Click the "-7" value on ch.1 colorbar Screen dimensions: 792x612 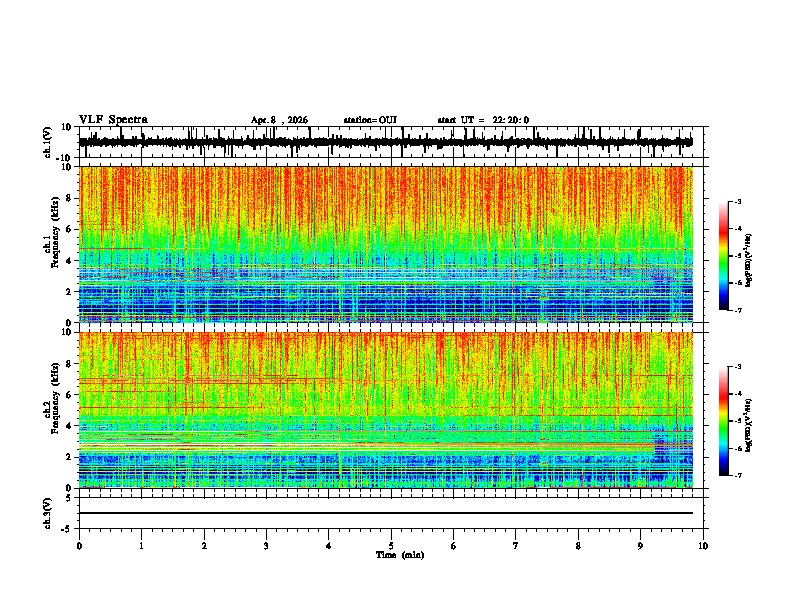(x=737, y=311)
